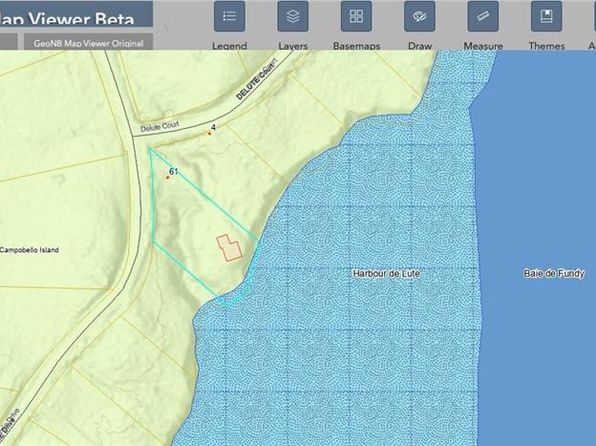Click the Themes text label
Screen dimensions: 596x446
(546, 46)
